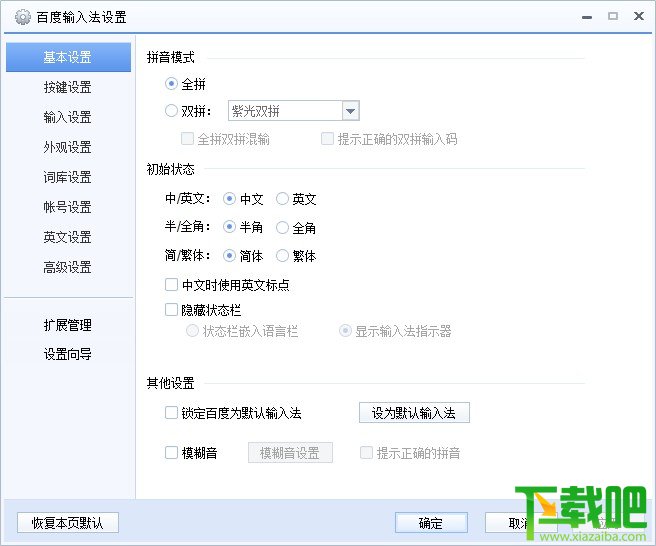656x546 pixels.
Task: Click the gear icon in the title bar
Action: 23,17
